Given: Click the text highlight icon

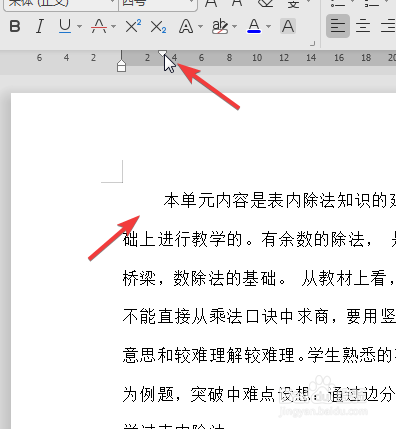Looking at the screenshot, I should pos(220,26).
